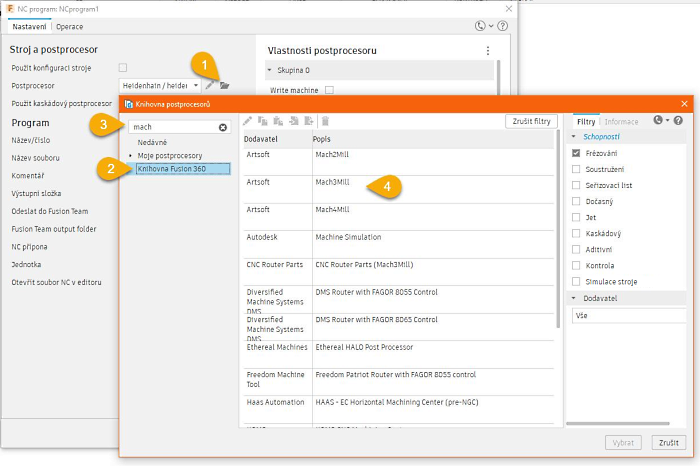
Task: Click the copy icon in the library toolbar
Action: click(263, 121)
